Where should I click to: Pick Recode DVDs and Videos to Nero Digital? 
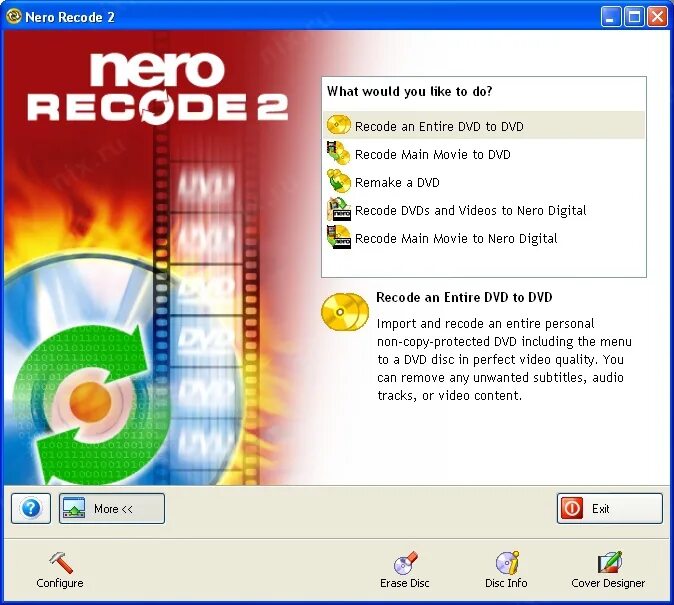pyautogui.click(x=484, y=210)
